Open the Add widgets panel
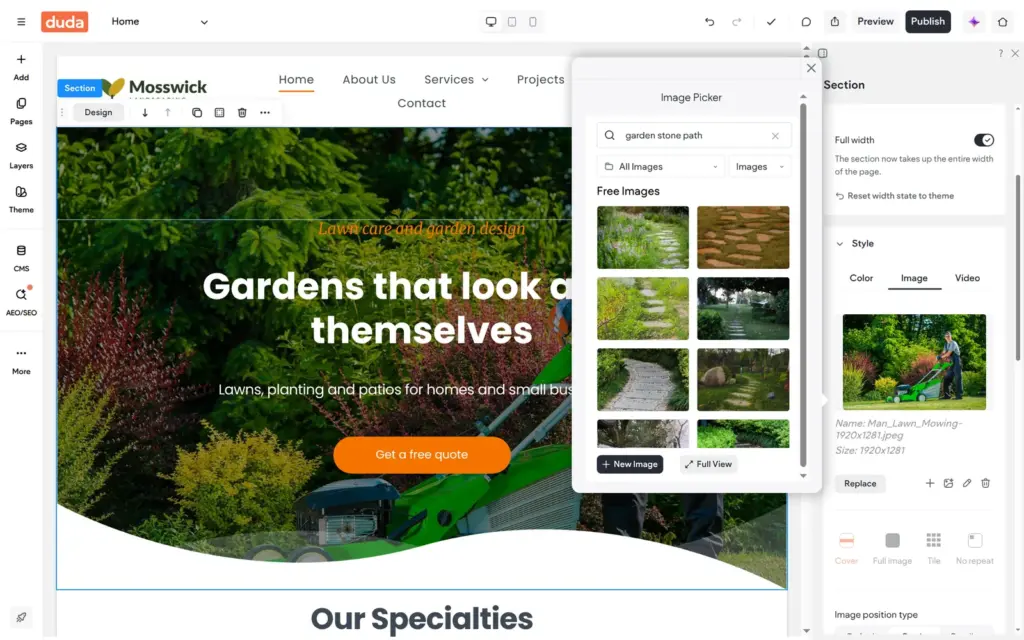The height and width of the screenshot is (640, 1024). (21, 67)
